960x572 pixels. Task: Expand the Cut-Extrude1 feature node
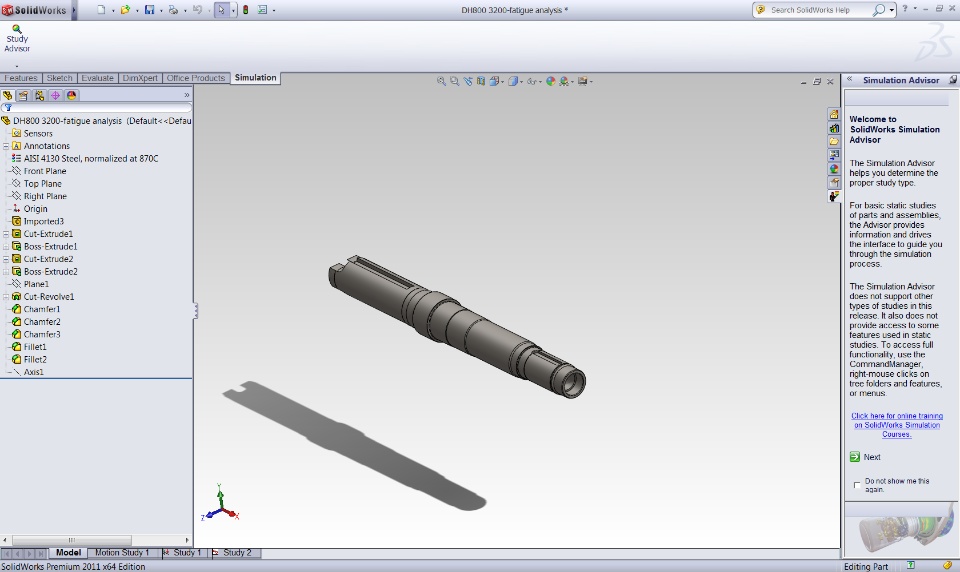[x=6, y=234]
